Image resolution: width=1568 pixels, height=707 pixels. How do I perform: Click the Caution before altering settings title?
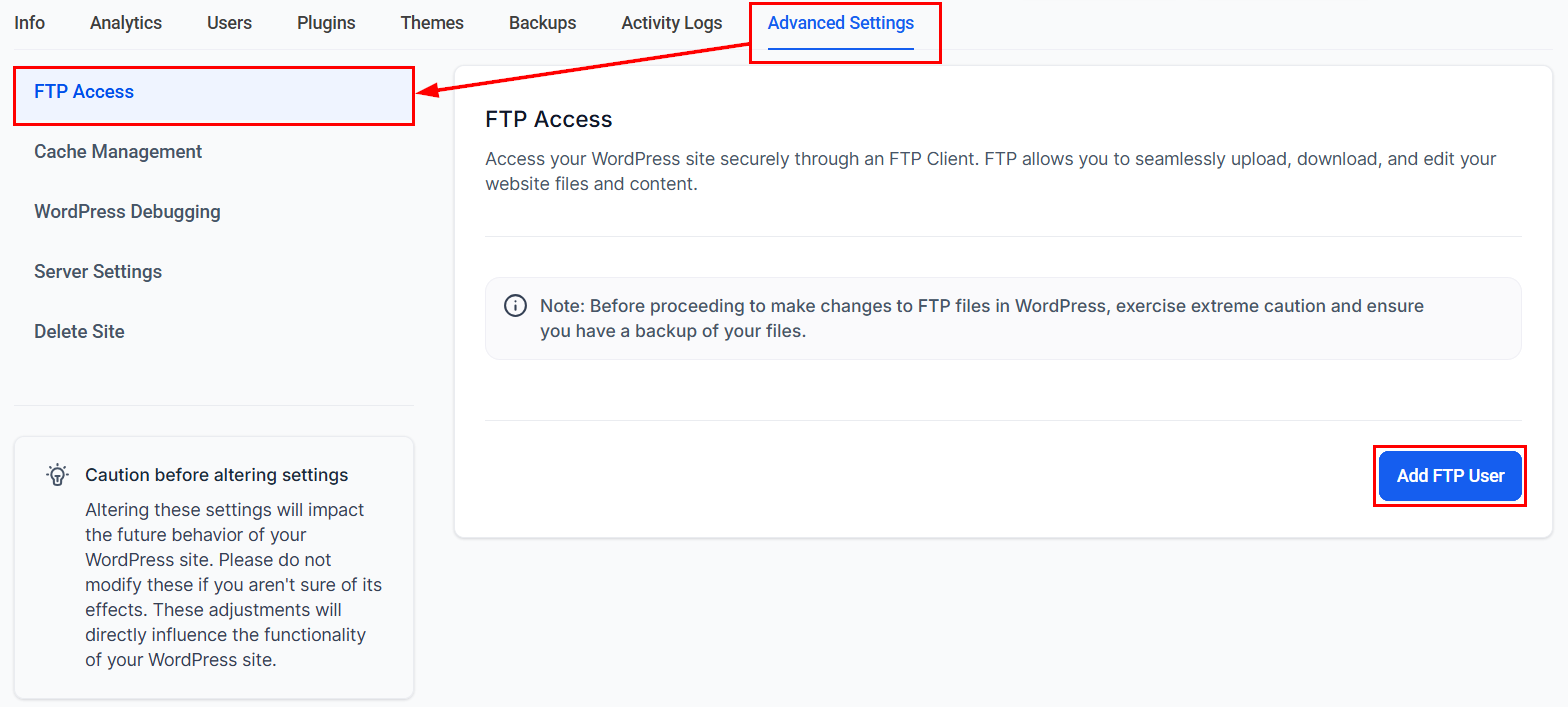click(217, 475)
